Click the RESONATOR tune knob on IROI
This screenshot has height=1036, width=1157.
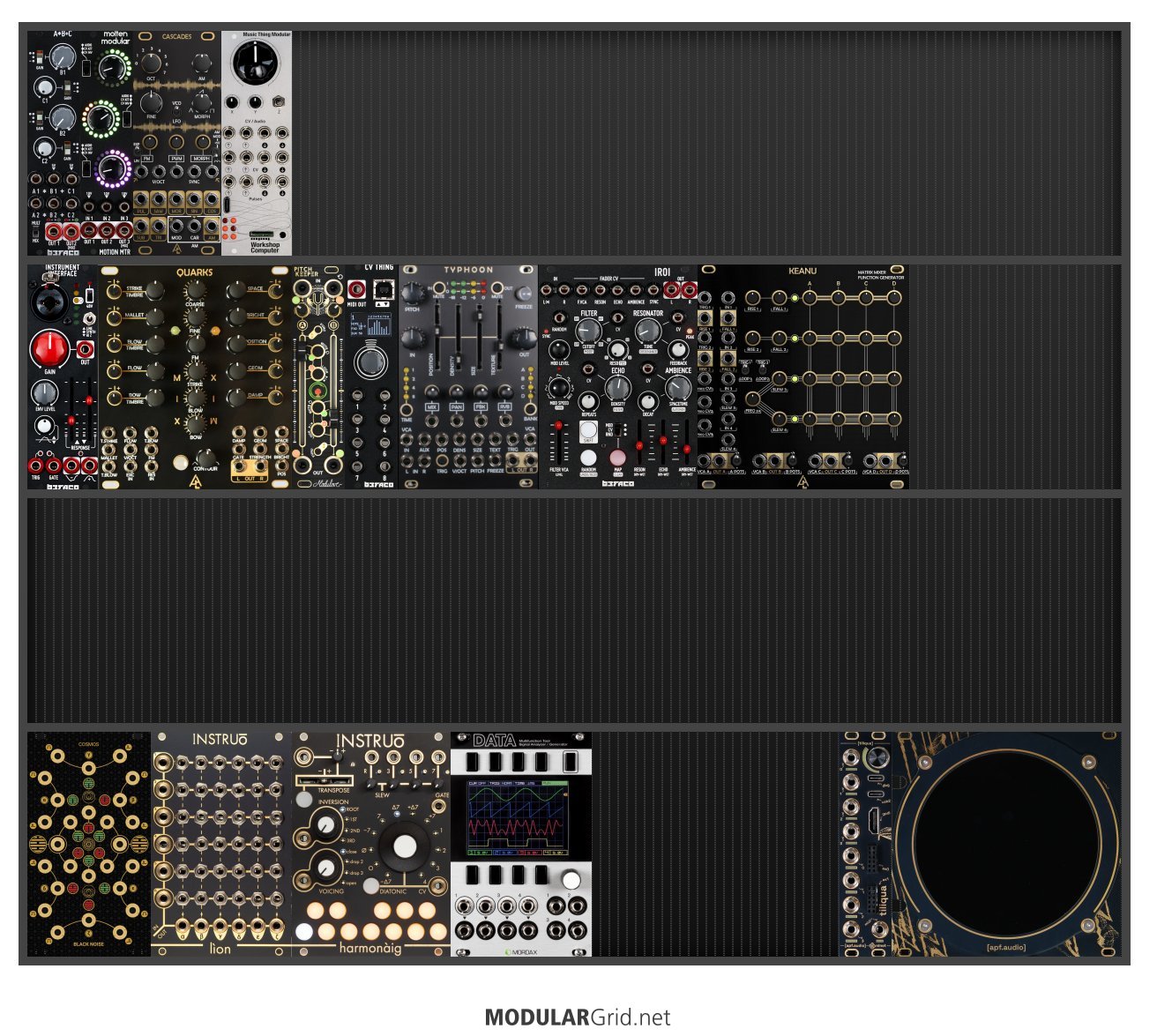648,332
